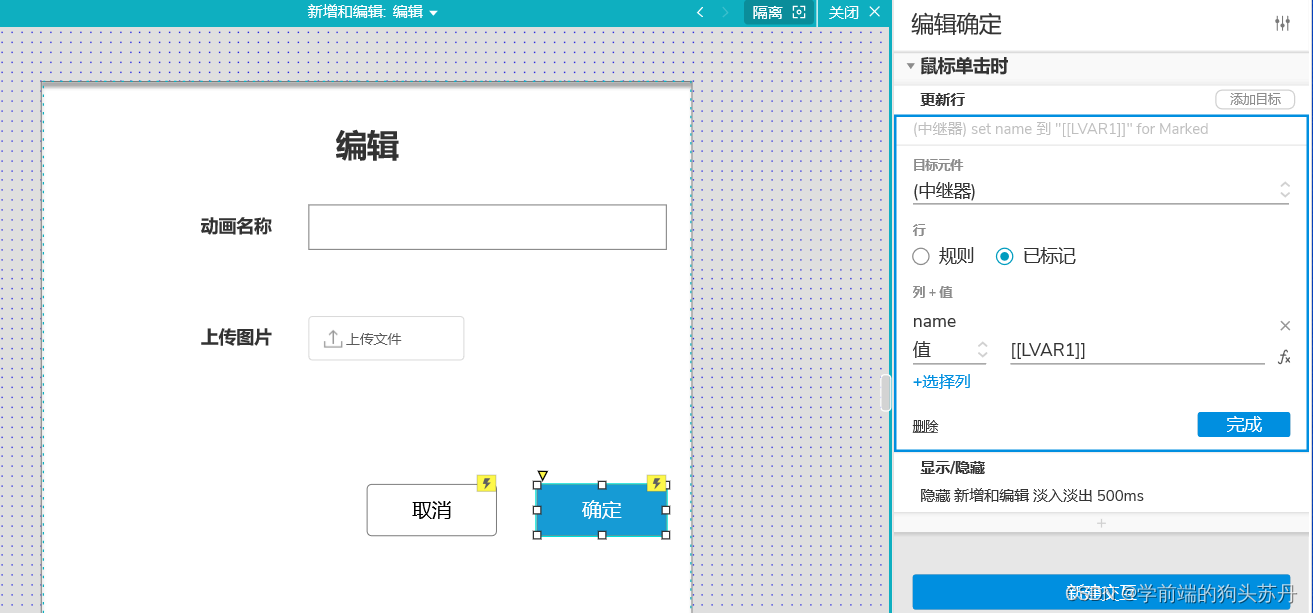1313x613 pixels.
Task: Click the [[LVAR1]] value input field
Action: tap(1137, 350)
